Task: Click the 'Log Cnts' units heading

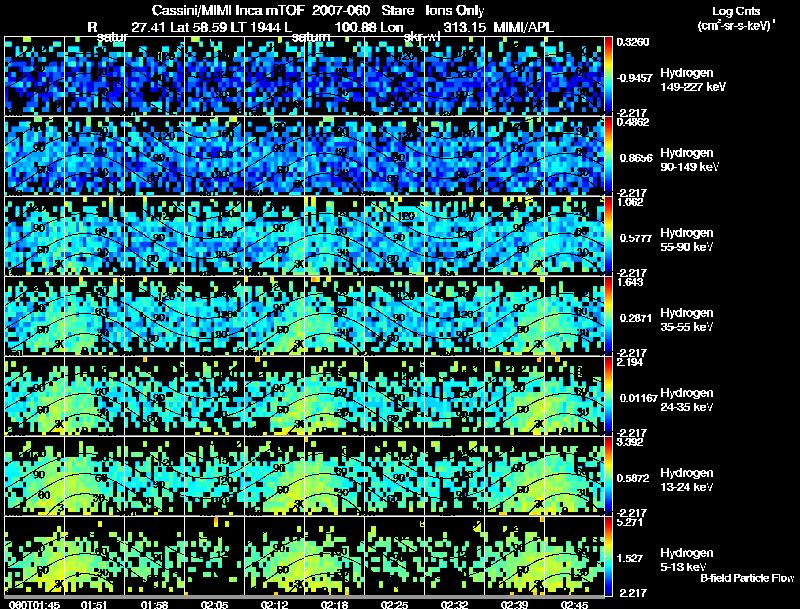Action: coord(736,11)
